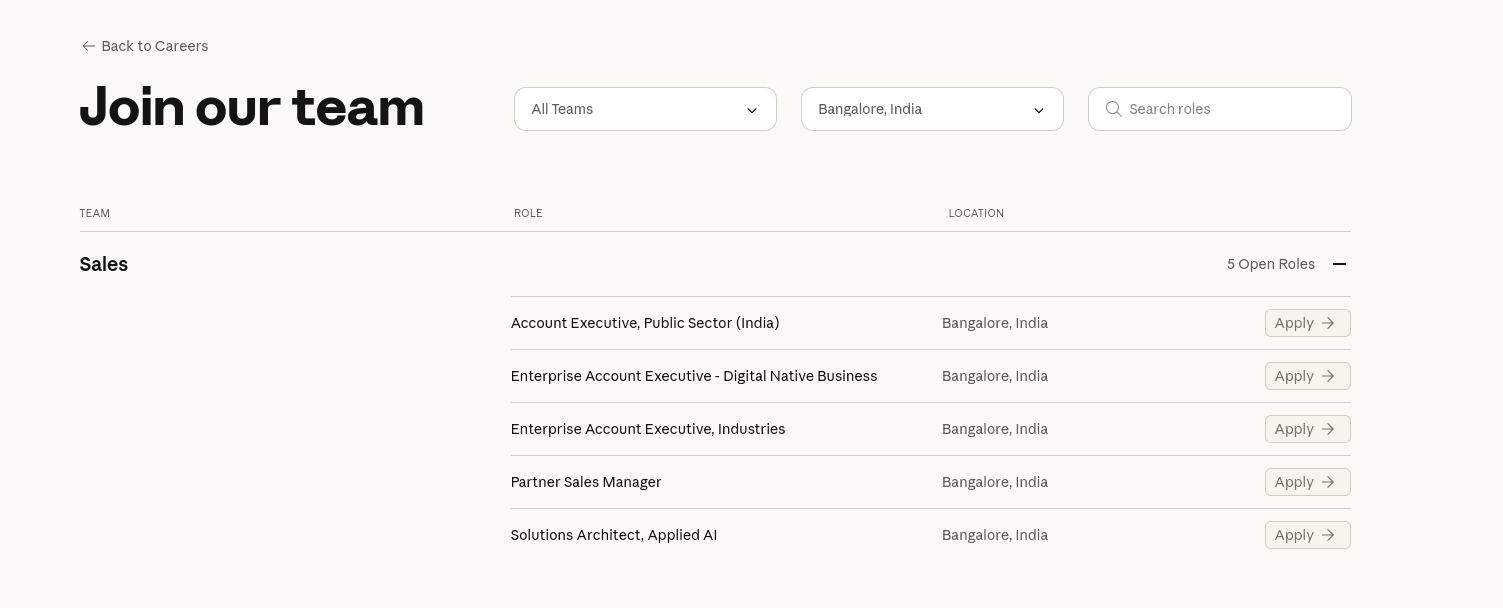This screenshot has height=608, width=1503.
Task: Collapse the Sales section using the minus icon
Action: [x=1339, y=264]
